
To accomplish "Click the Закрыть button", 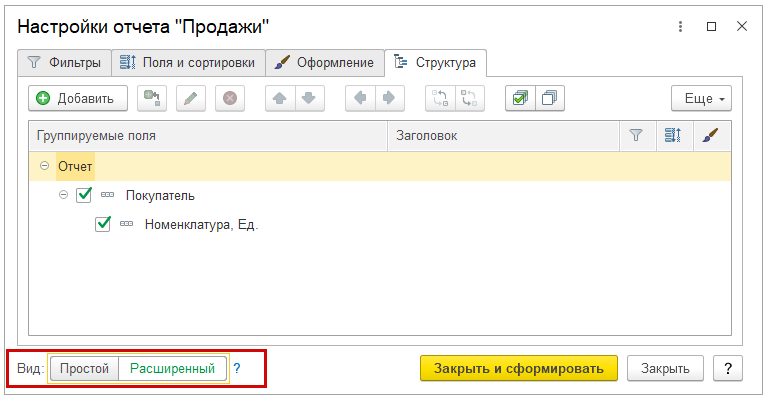I will point(665,369).
